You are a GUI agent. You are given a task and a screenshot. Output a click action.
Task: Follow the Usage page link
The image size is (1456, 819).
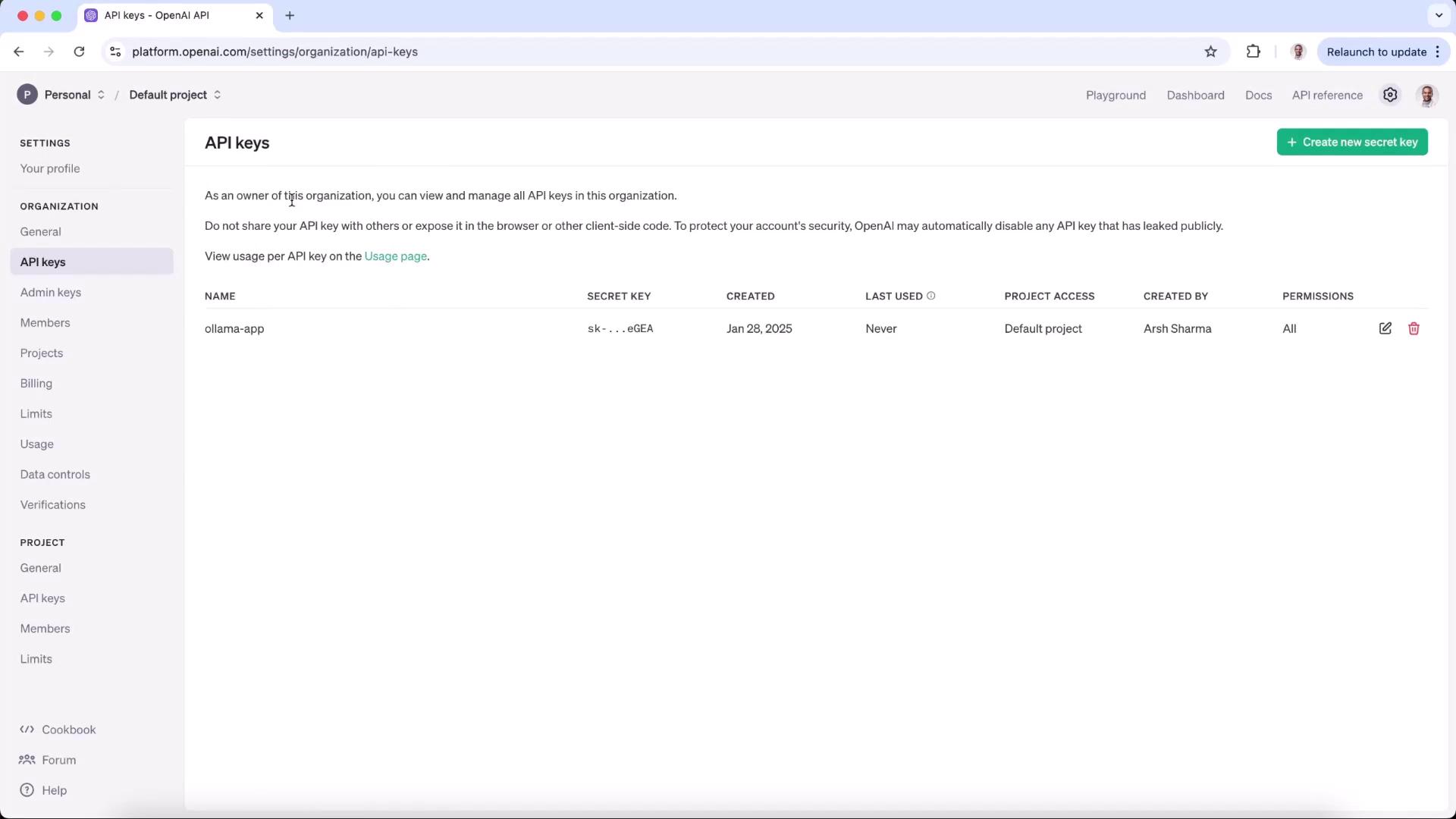tap(395, 256)
